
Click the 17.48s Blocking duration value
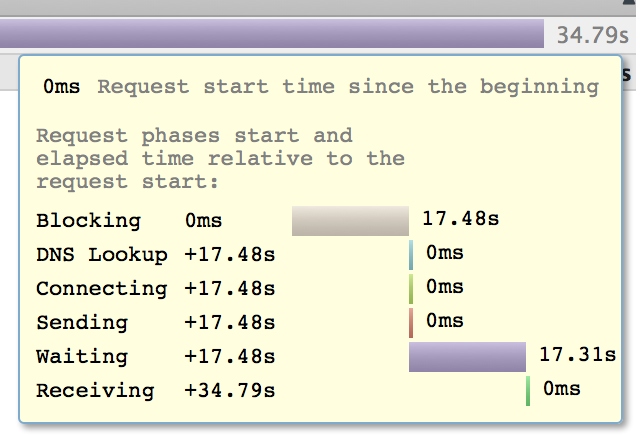[460, 219]
